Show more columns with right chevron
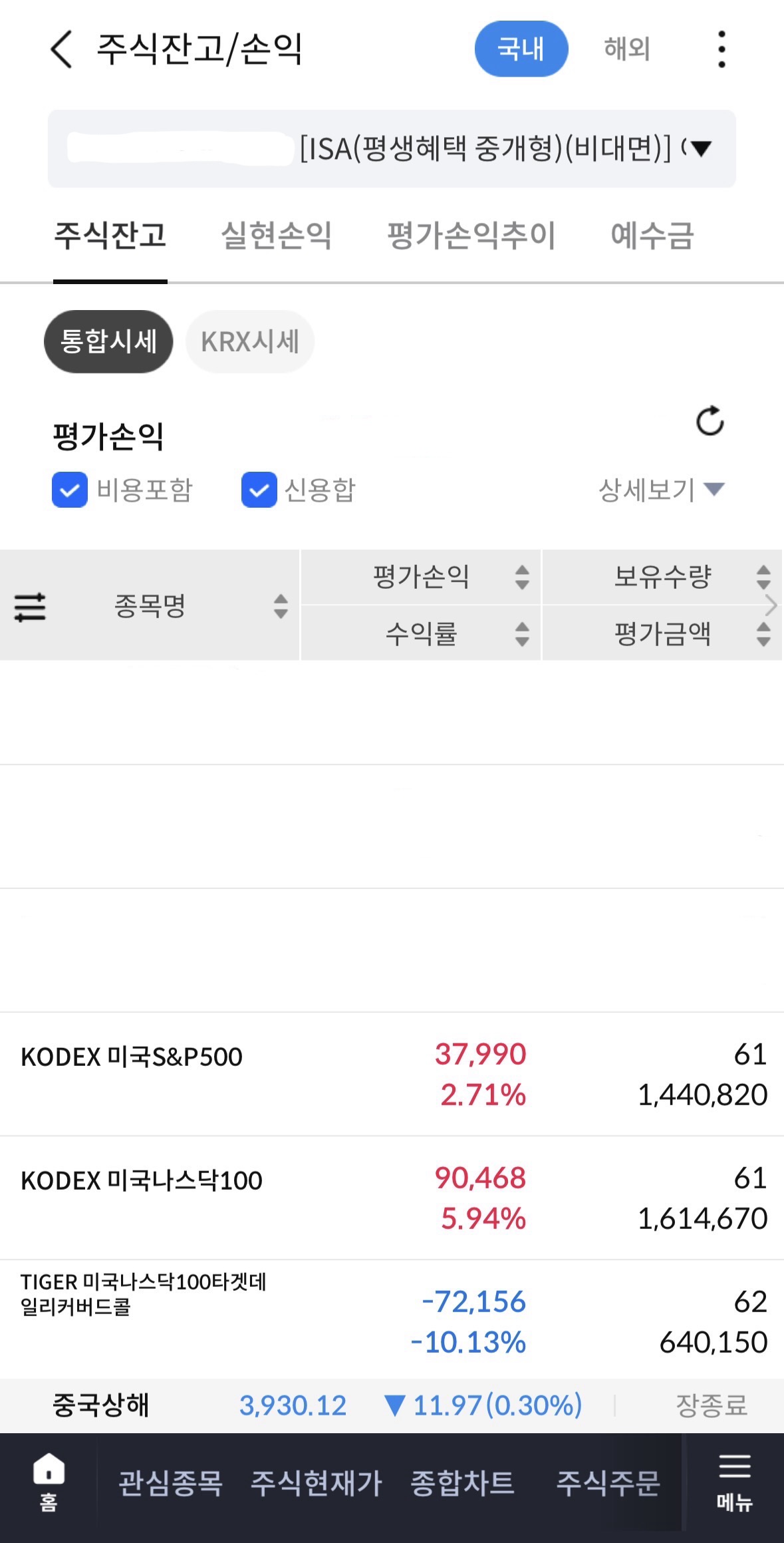The image size is (784, 1543). (x=771, y=605)
